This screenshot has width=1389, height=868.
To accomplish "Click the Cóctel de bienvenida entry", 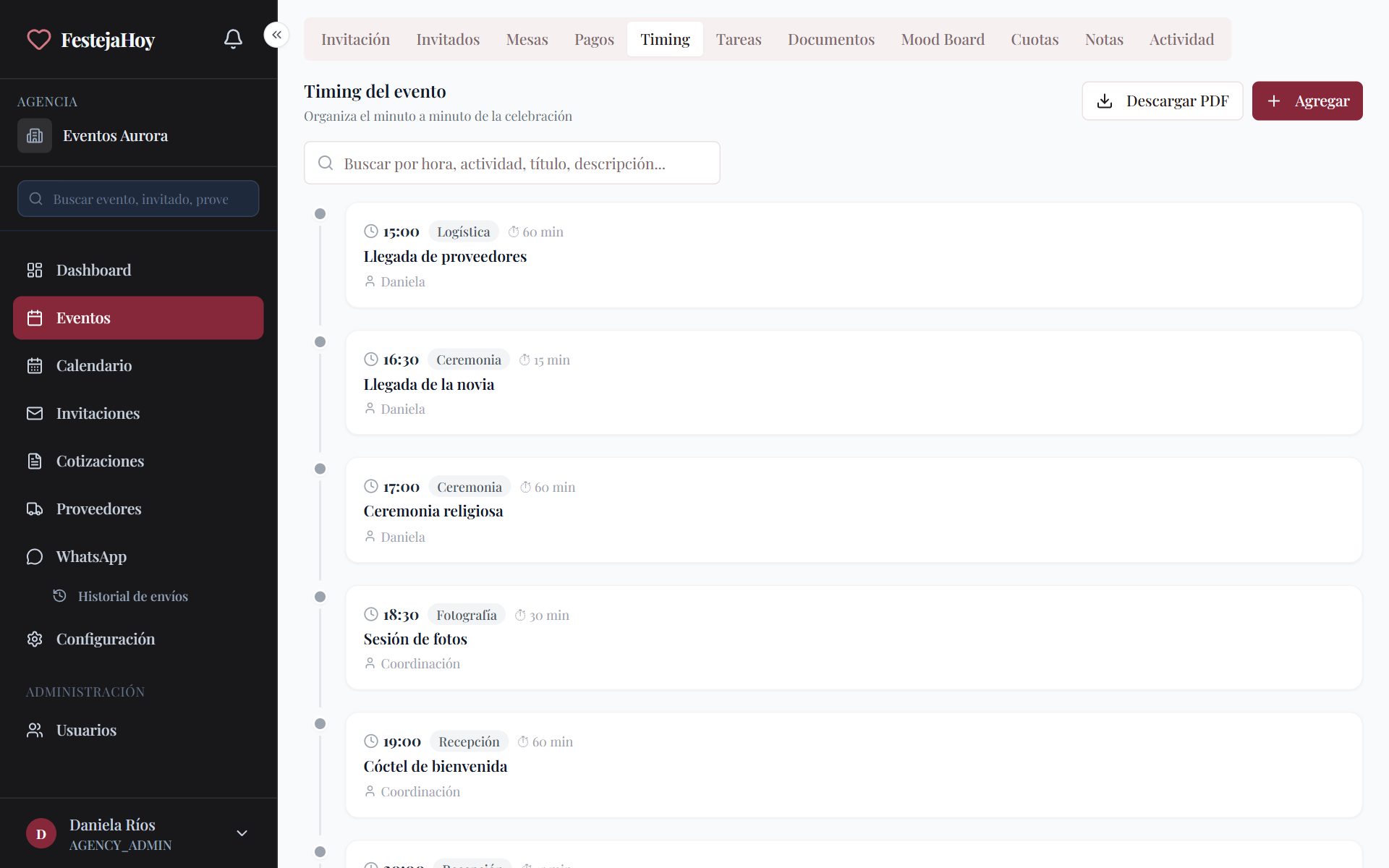I will [x=854, y=765].
